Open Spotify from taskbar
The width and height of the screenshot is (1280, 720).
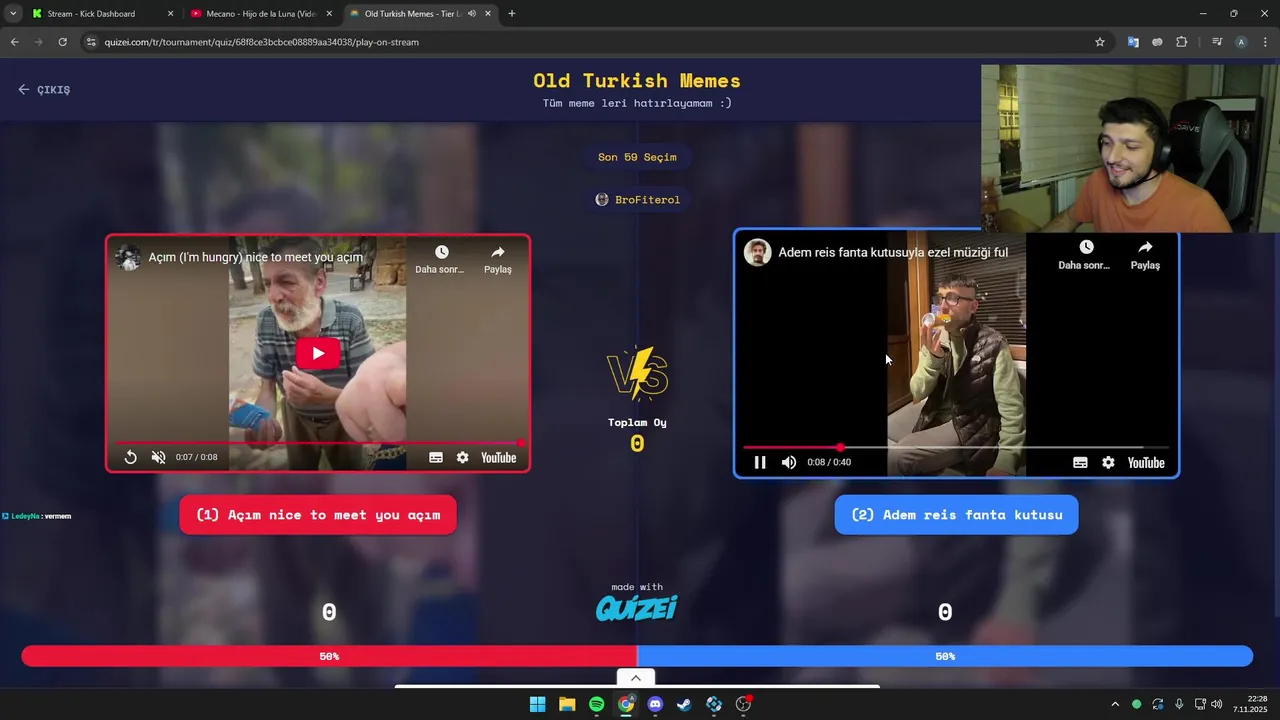point(596,704)
